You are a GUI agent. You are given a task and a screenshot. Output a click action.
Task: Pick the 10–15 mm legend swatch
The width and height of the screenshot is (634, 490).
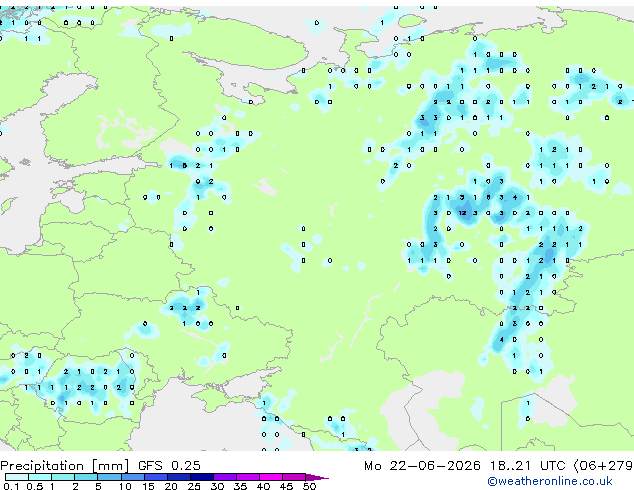pyautogui.click(x=132, y=477)
